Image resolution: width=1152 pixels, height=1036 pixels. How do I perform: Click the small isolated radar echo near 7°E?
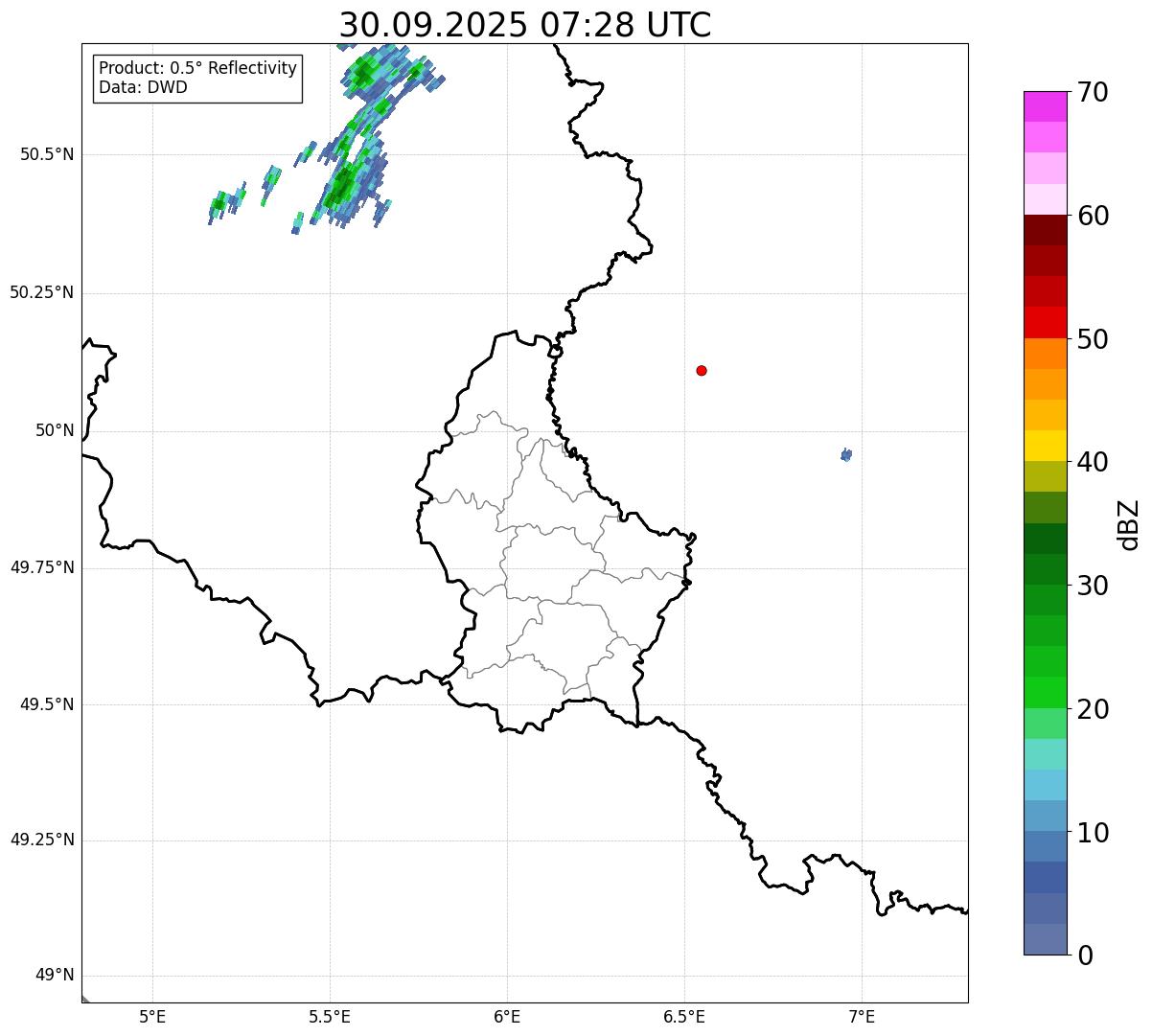click(x=846, y=454)
